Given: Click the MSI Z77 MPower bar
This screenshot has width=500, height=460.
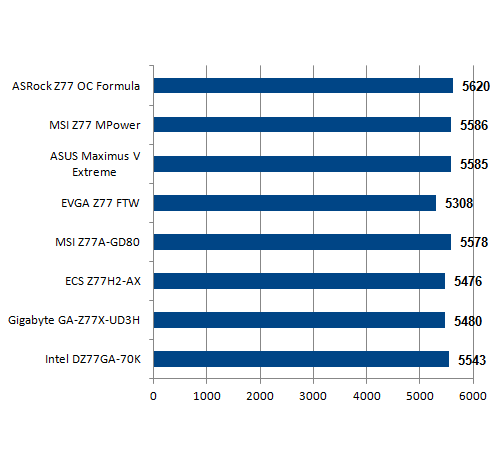Looking at the screenshot, I should pos(302,125).
